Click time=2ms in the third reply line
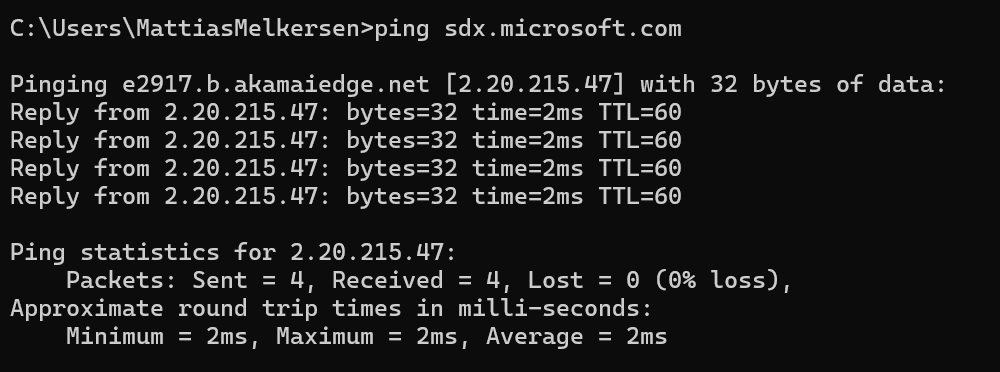The image size is (1000, 372). [528, 168]
